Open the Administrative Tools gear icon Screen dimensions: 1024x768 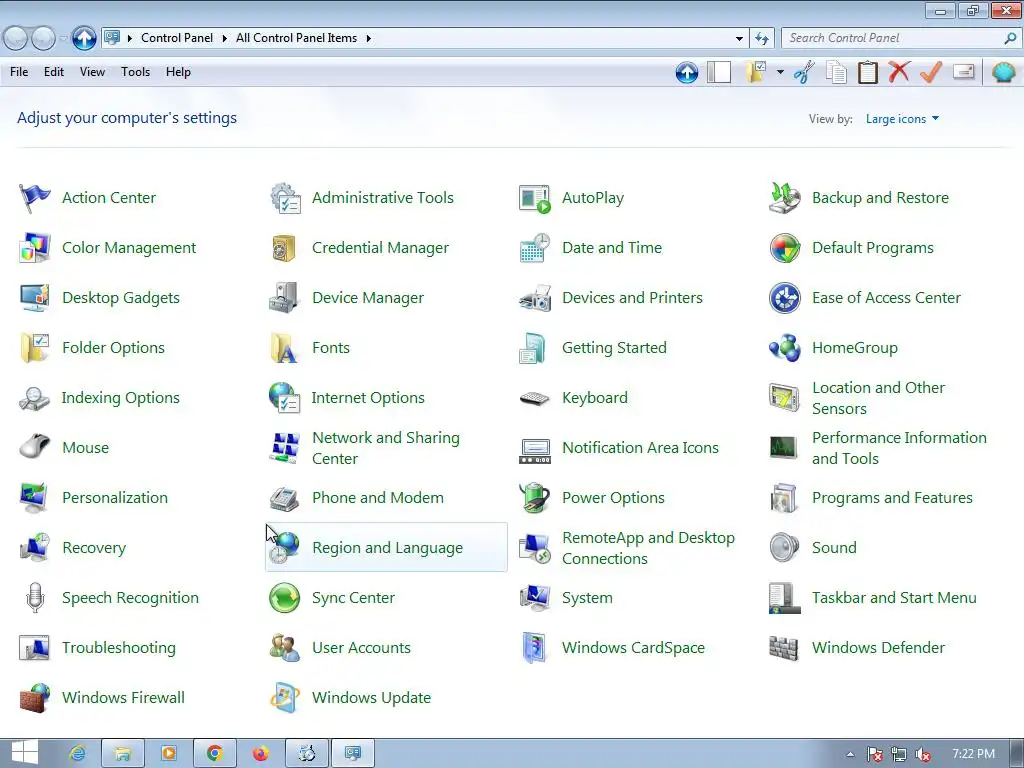[x=285, y=198]
